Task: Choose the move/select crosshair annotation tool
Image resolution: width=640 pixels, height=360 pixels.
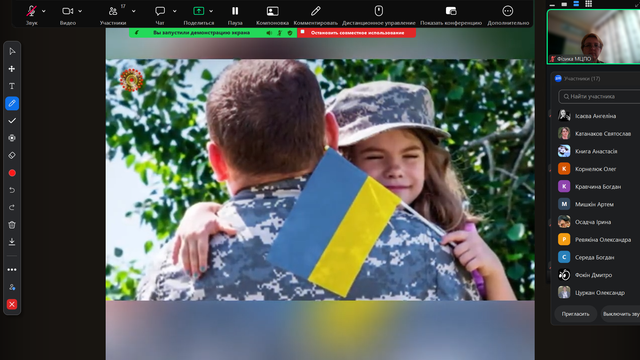Action: coord(12,69)
